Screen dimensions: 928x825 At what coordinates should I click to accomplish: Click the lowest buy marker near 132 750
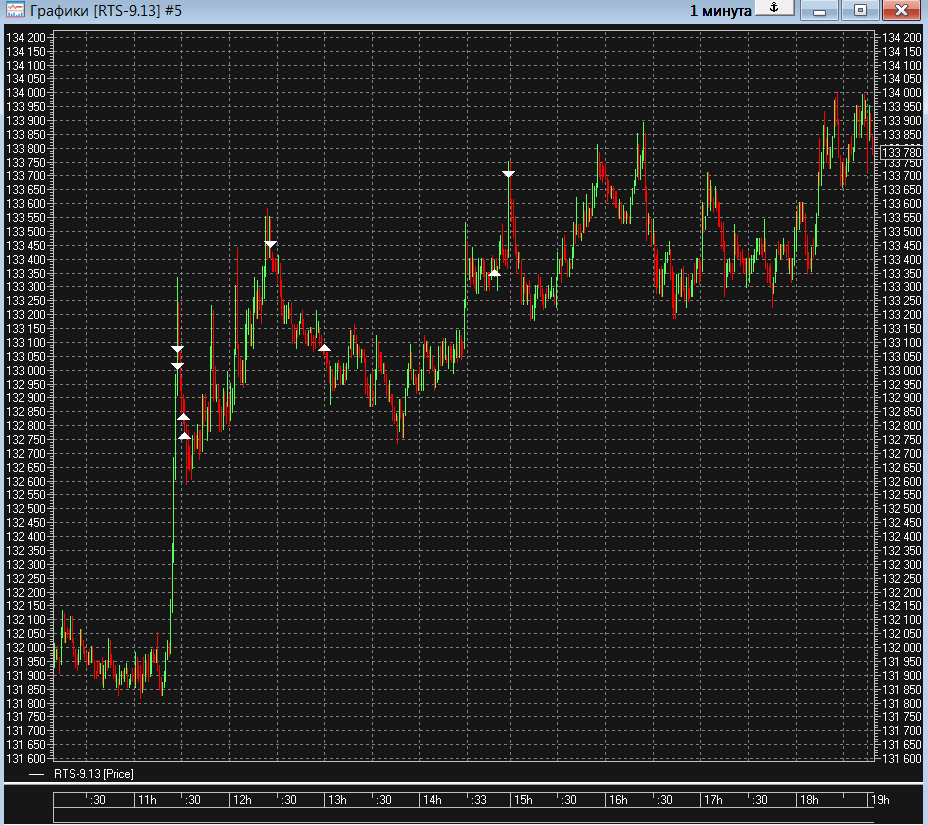point(184,435)
